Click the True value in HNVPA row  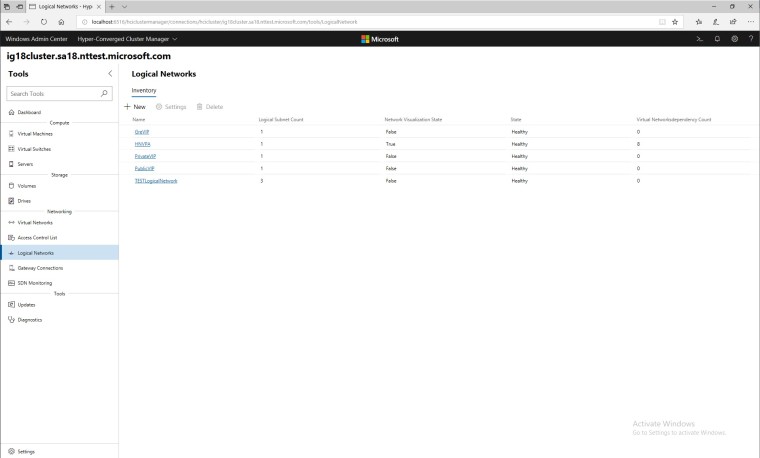[x=391, y=144]
